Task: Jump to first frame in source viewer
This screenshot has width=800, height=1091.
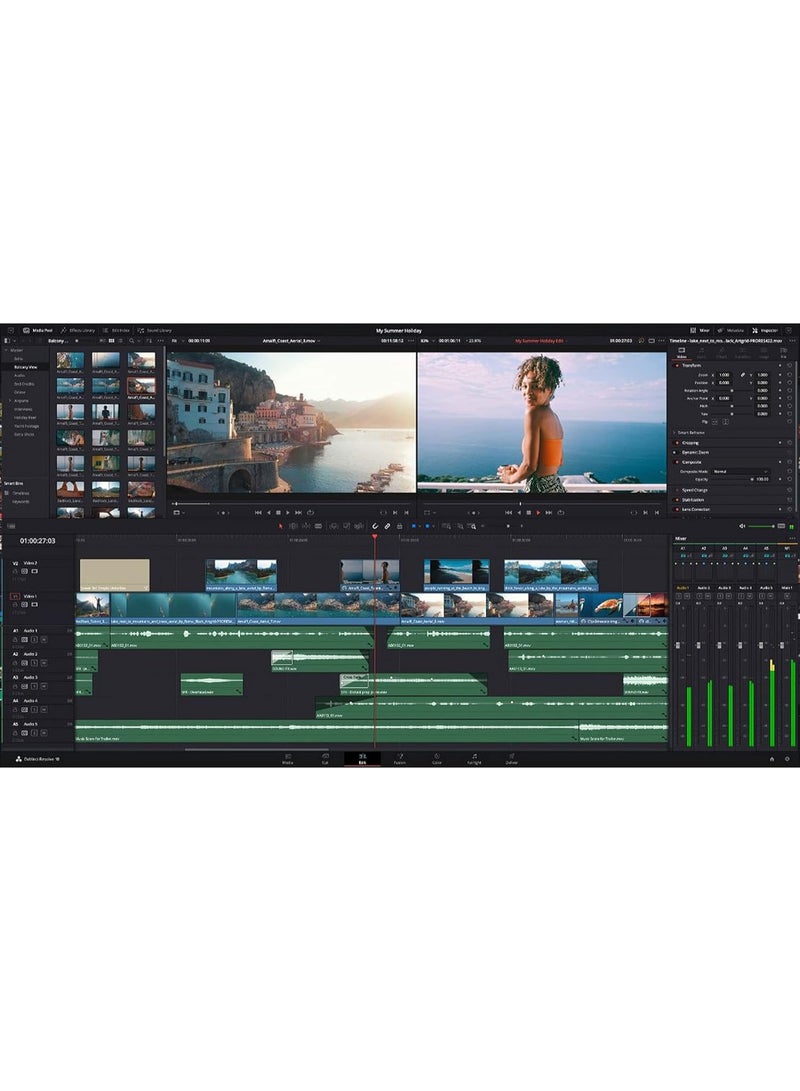Action: [258, 512]
